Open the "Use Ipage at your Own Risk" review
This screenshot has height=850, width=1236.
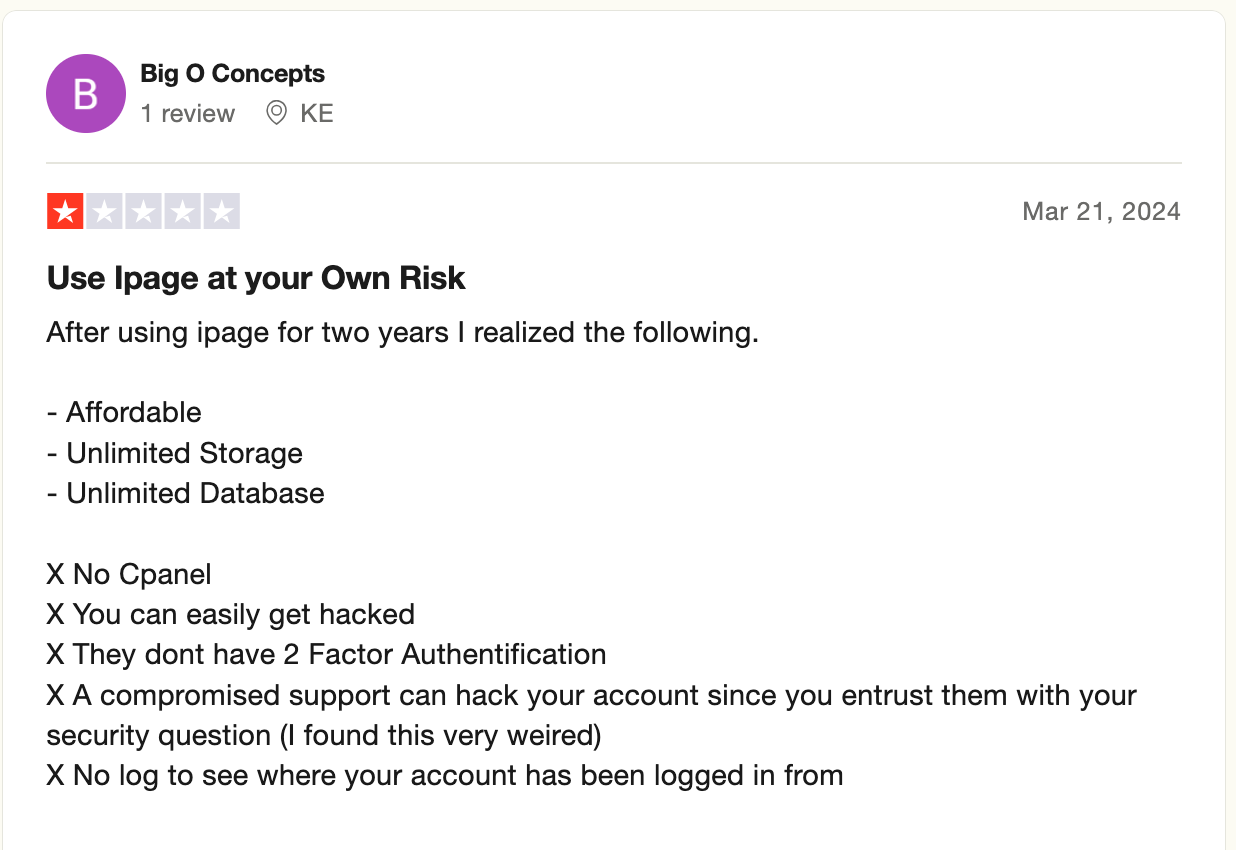click(x=256, y=278)
